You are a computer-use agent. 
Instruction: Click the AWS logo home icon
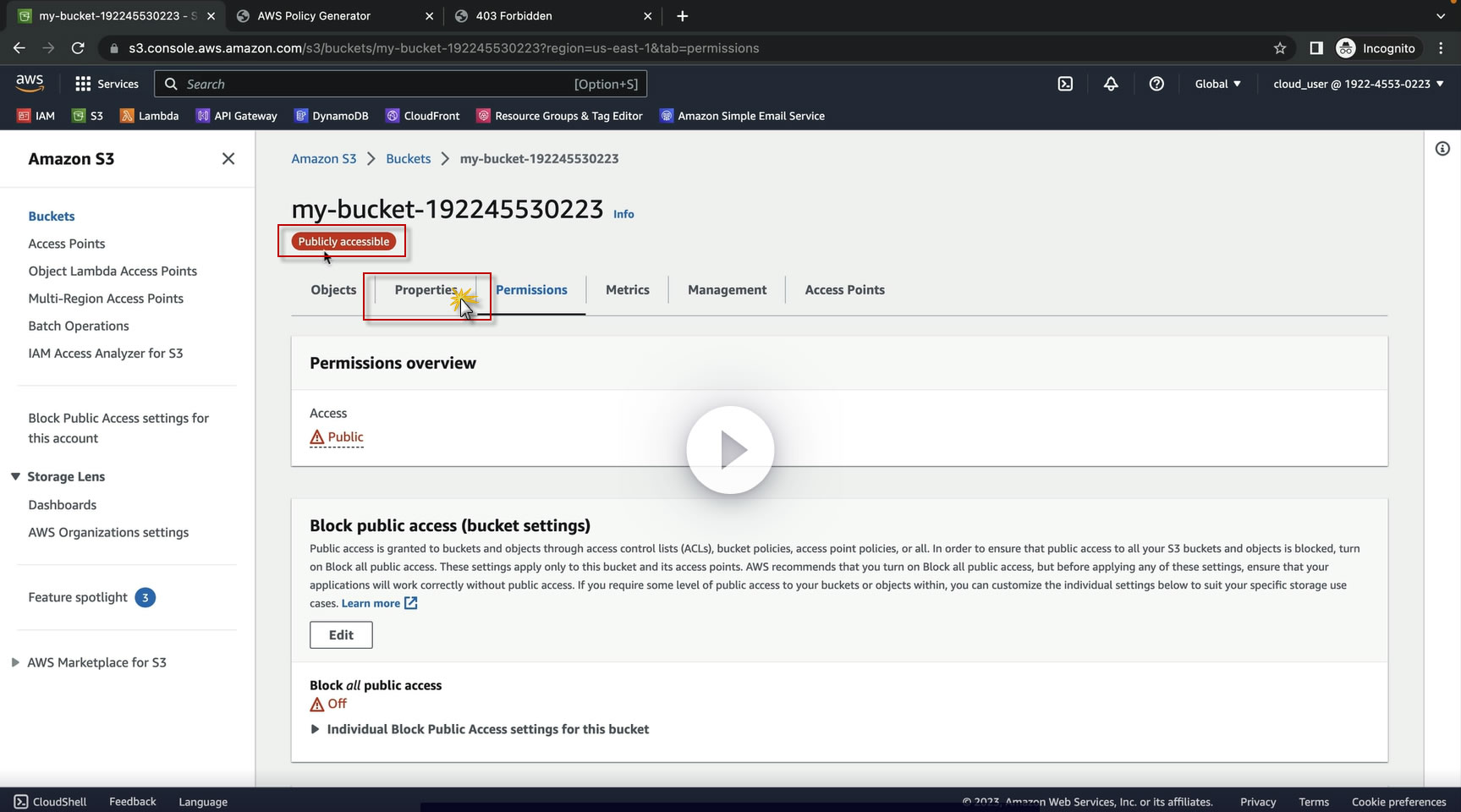(x=30, y=83)
